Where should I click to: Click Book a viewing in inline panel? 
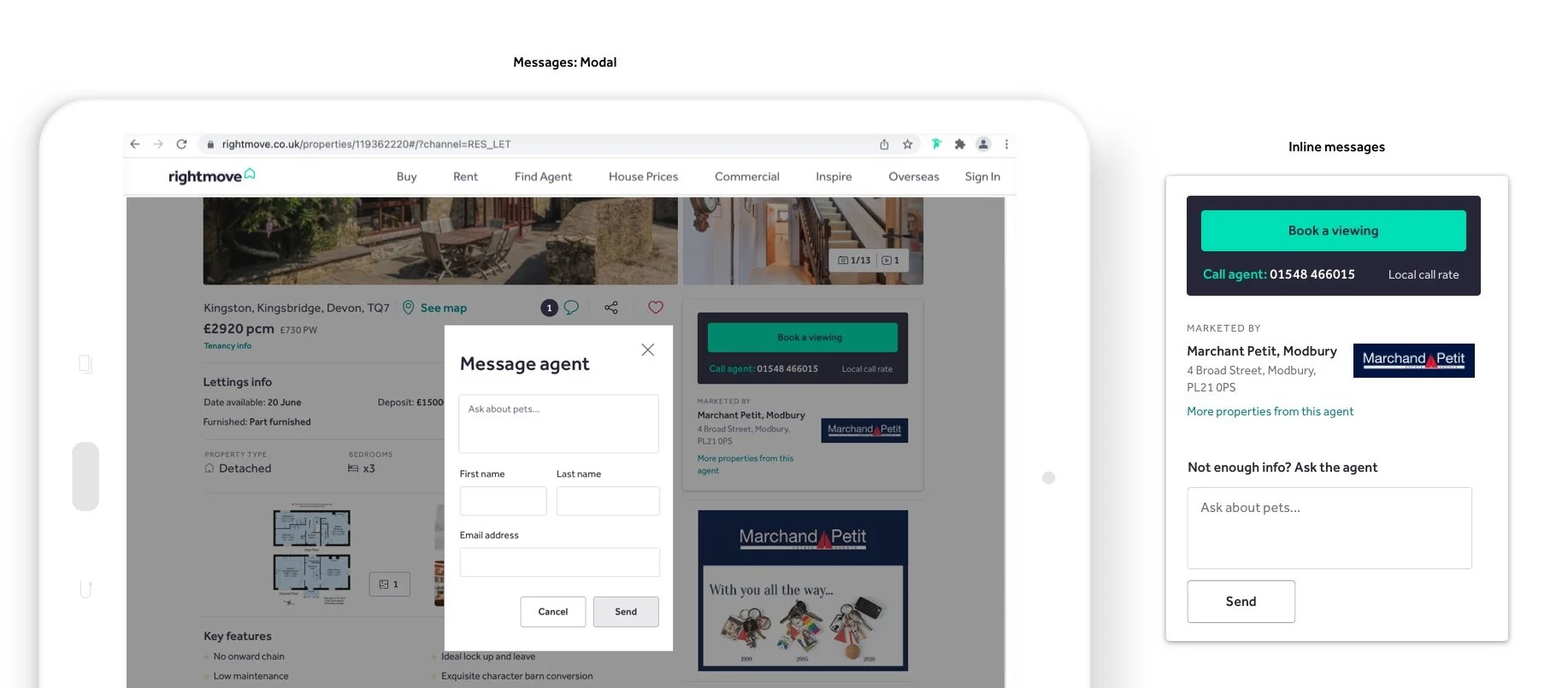[x=1333, y=231]
